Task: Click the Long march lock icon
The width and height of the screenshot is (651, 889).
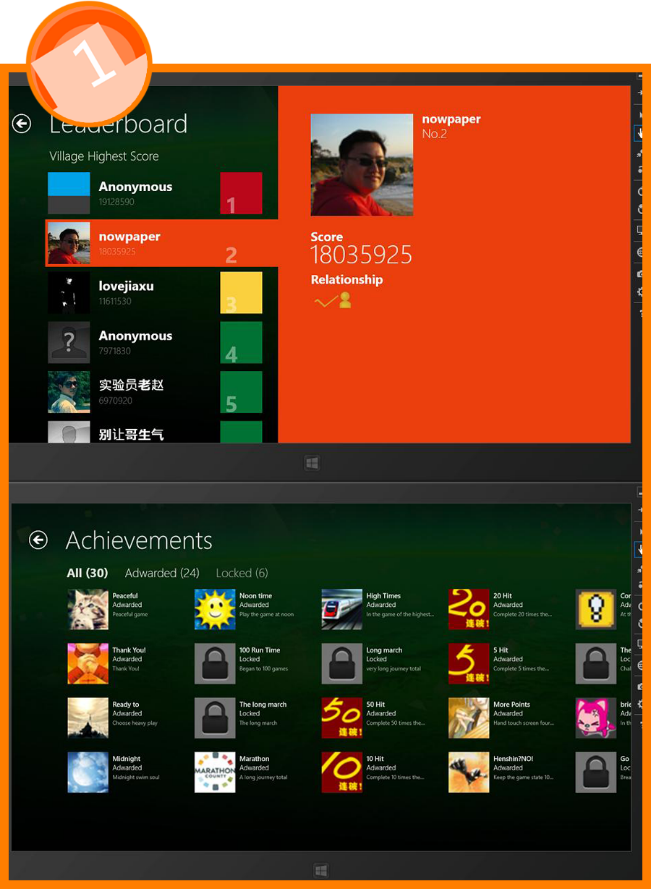Action: coord(342,663)
